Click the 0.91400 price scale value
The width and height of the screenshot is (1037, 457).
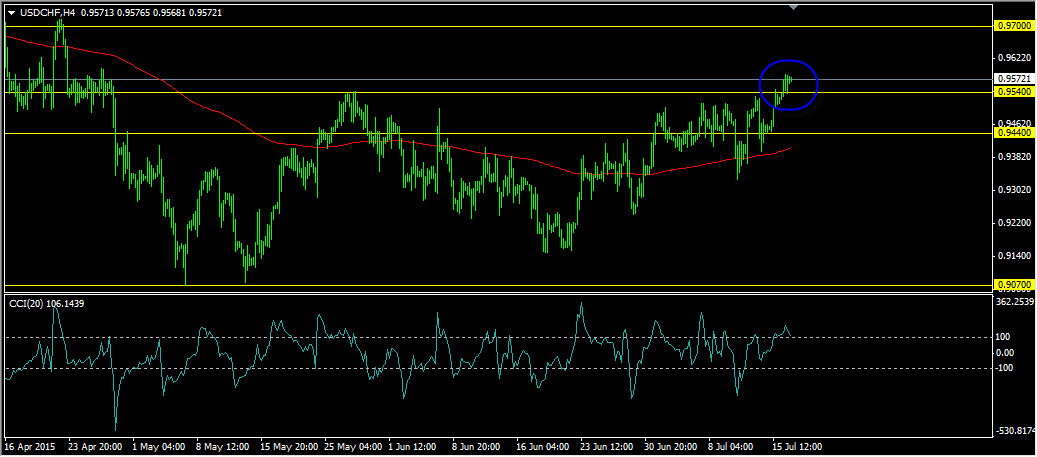(x=1015, y=256)
